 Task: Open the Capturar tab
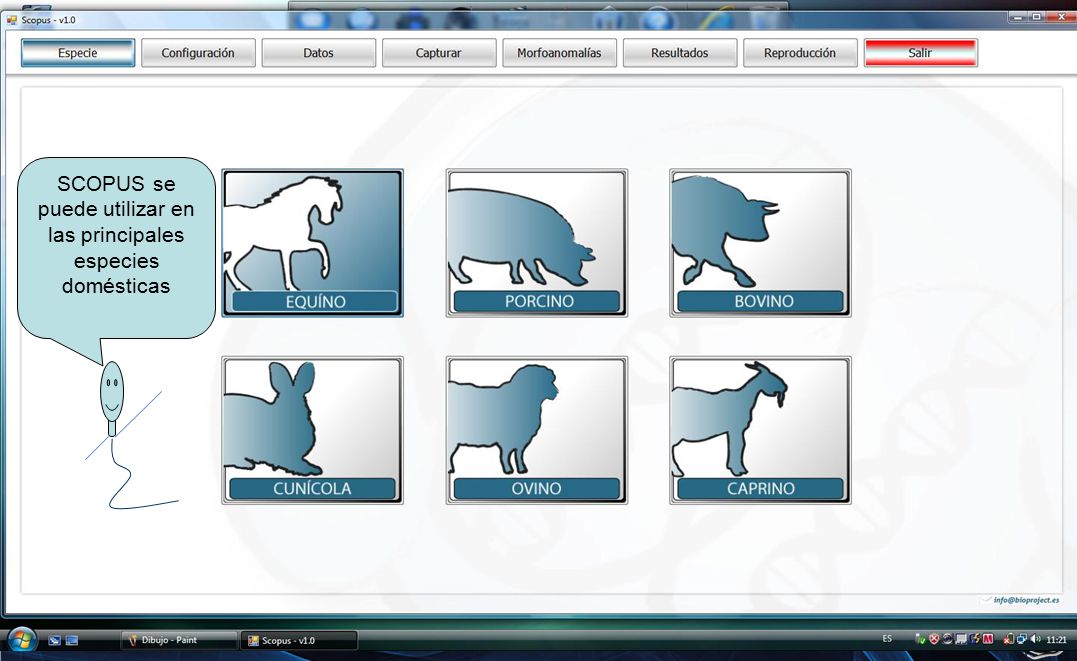(439, 53)
